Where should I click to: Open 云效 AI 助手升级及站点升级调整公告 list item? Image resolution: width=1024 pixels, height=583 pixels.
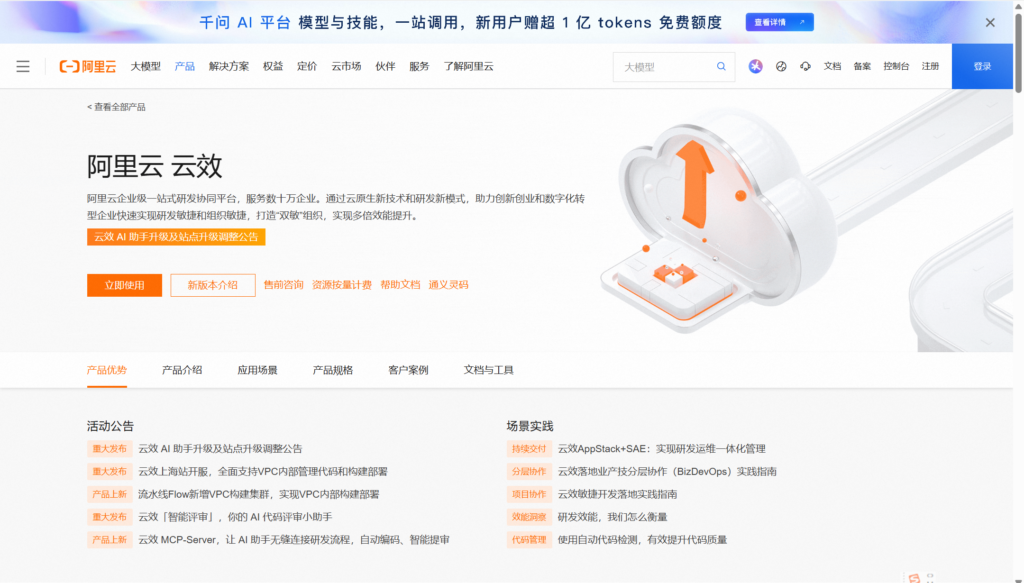coord(220,449)
